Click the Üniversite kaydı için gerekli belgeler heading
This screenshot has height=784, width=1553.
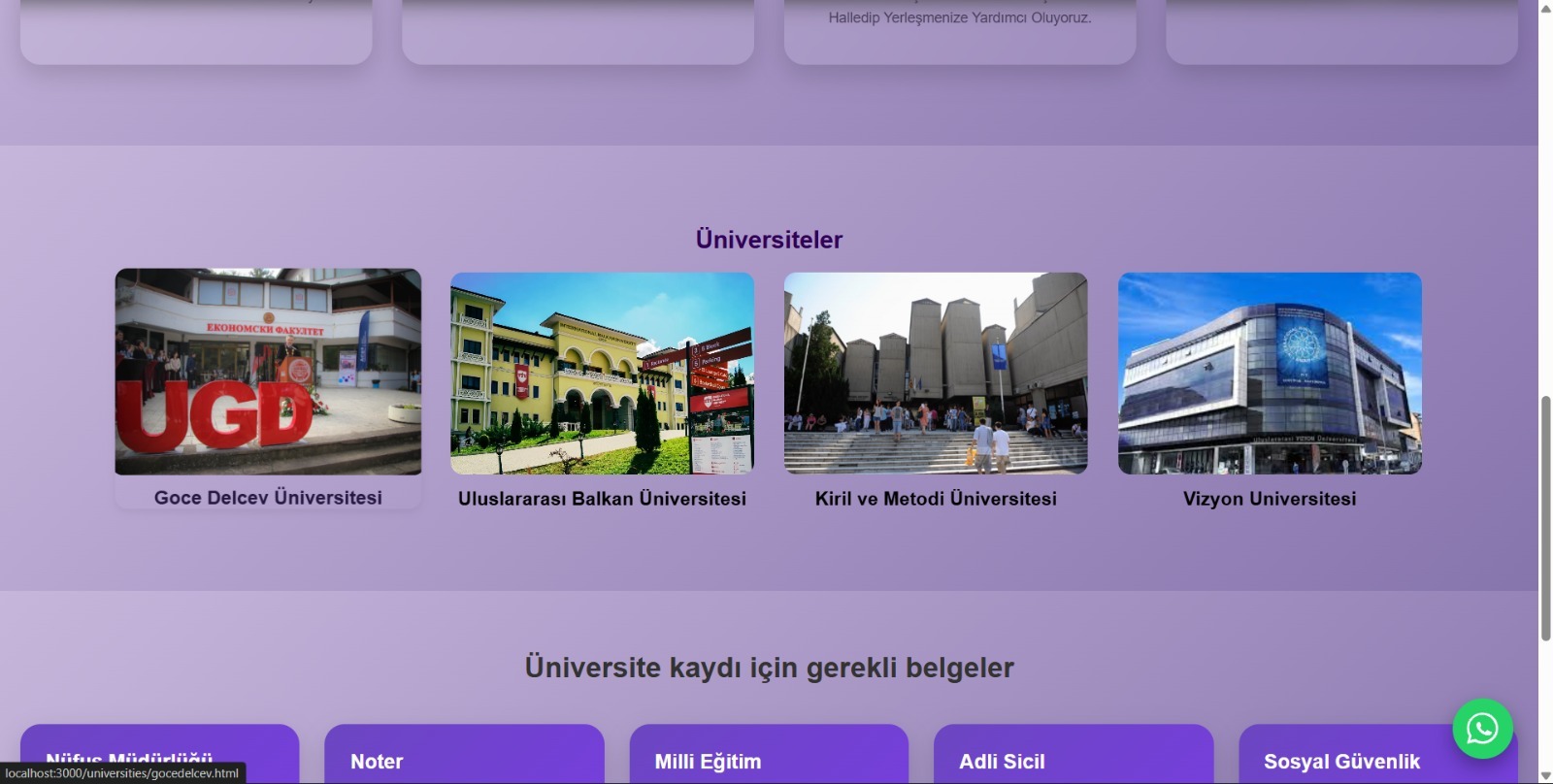coord(769,668)
